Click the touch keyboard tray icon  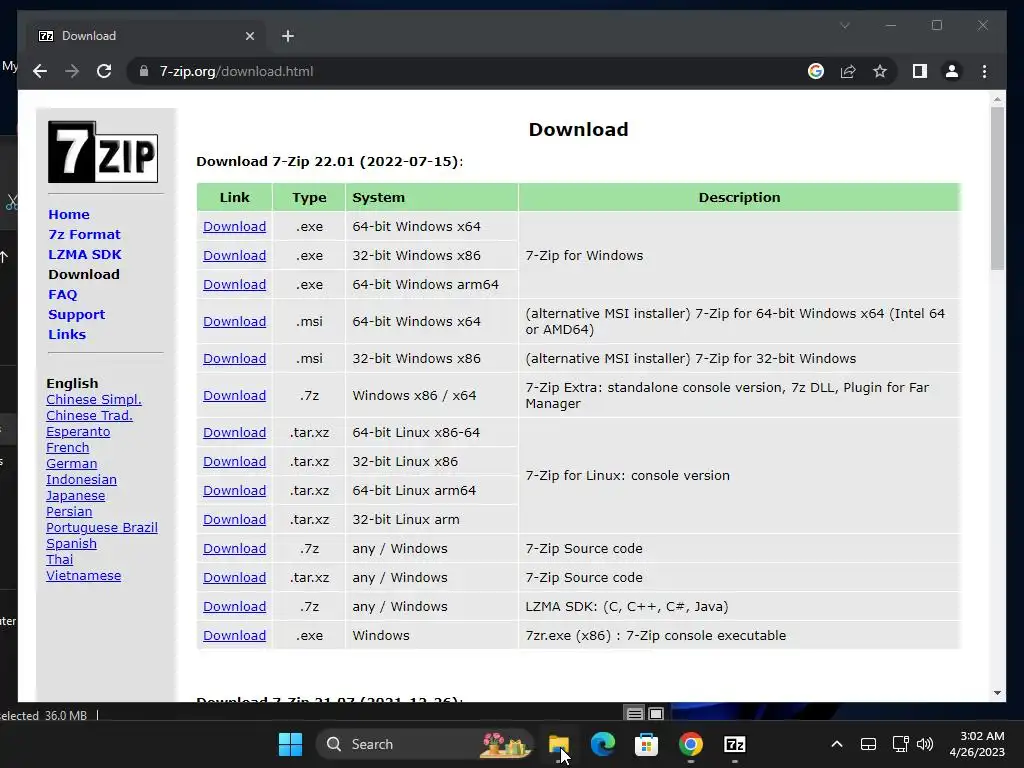pos(868,744)
